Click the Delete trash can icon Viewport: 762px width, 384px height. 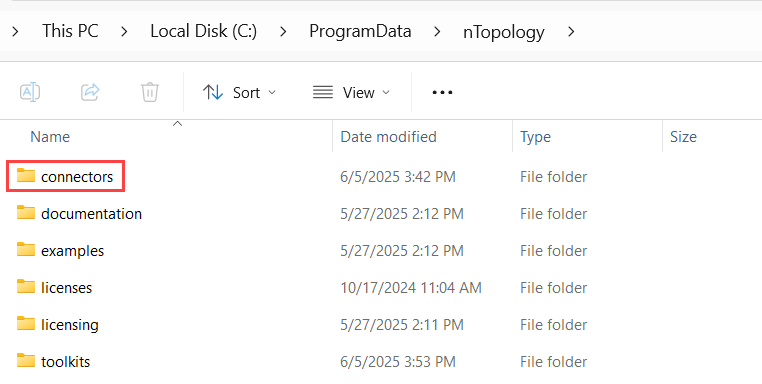150,92
